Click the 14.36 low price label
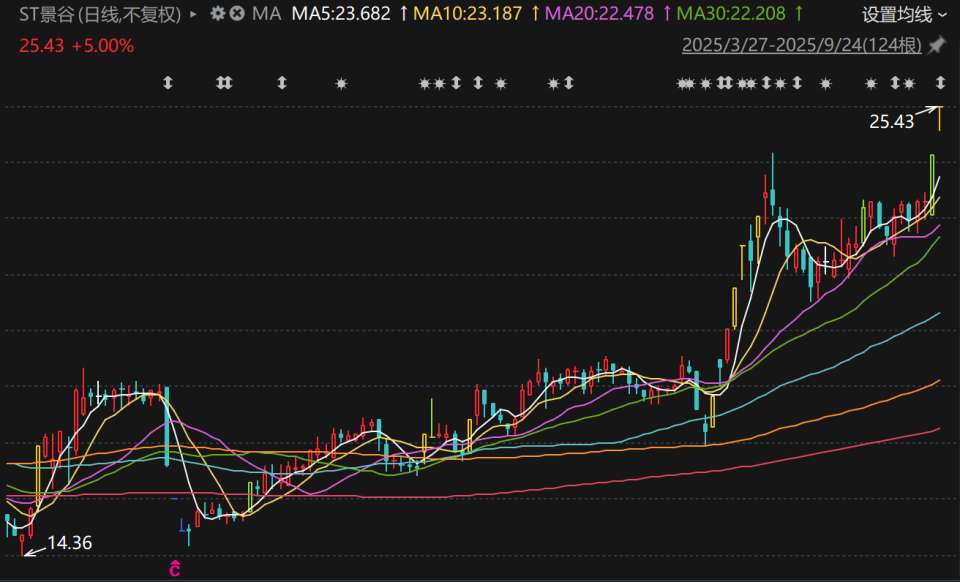Screen dimensions: 960x582 click(70, 543)
